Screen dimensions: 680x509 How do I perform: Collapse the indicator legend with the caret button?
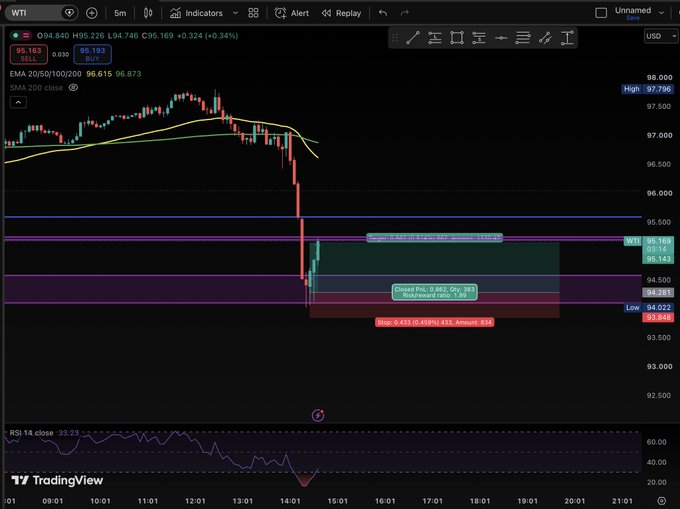pos(18,102)
